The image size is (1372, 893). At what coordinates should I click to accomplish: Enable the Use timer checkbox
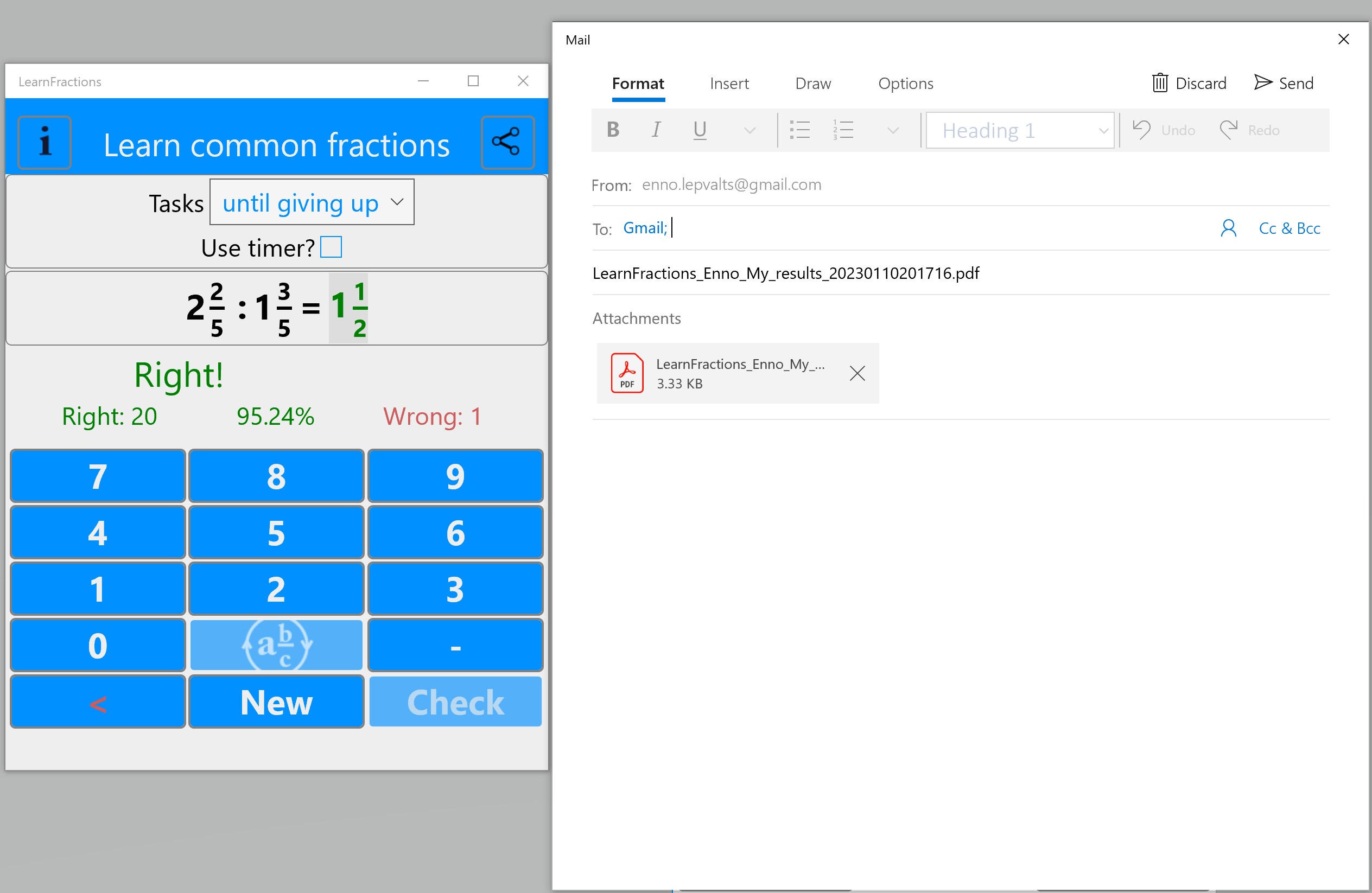click(x=331, y=247)
